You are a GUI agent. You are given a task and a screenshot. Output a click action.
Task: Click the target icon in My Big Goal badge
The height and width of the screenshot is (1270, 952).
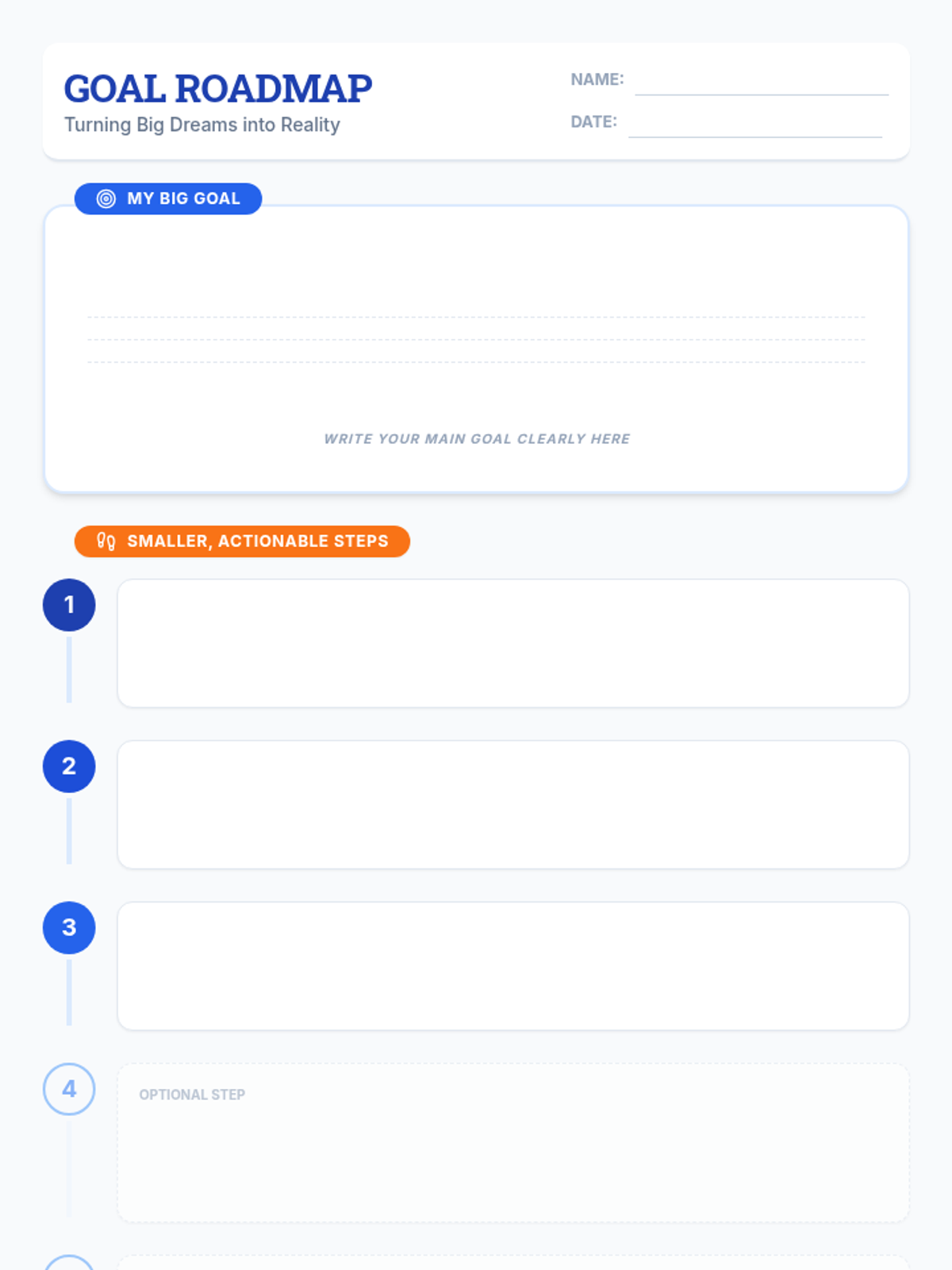click(106, 198)
